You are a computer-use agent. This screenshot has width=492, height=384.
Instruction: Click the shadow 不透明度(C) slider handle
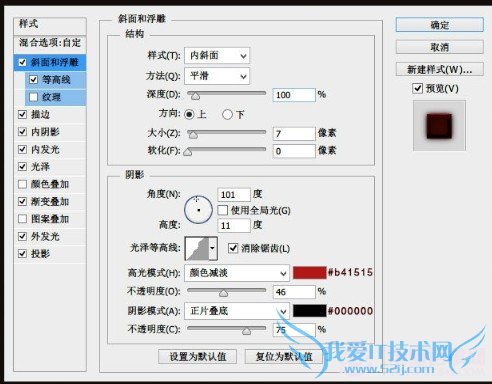(247, 331)
